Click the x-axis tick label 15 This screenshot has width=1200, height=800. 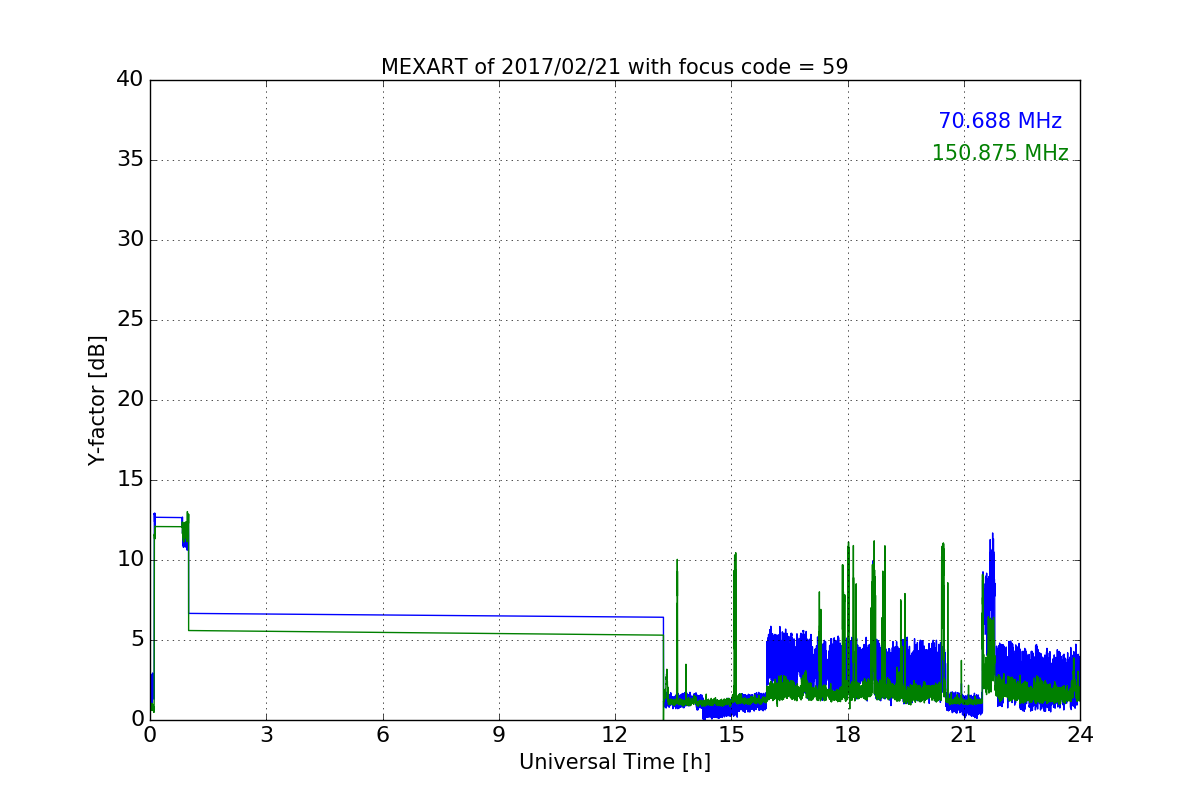tap(731, 734)
